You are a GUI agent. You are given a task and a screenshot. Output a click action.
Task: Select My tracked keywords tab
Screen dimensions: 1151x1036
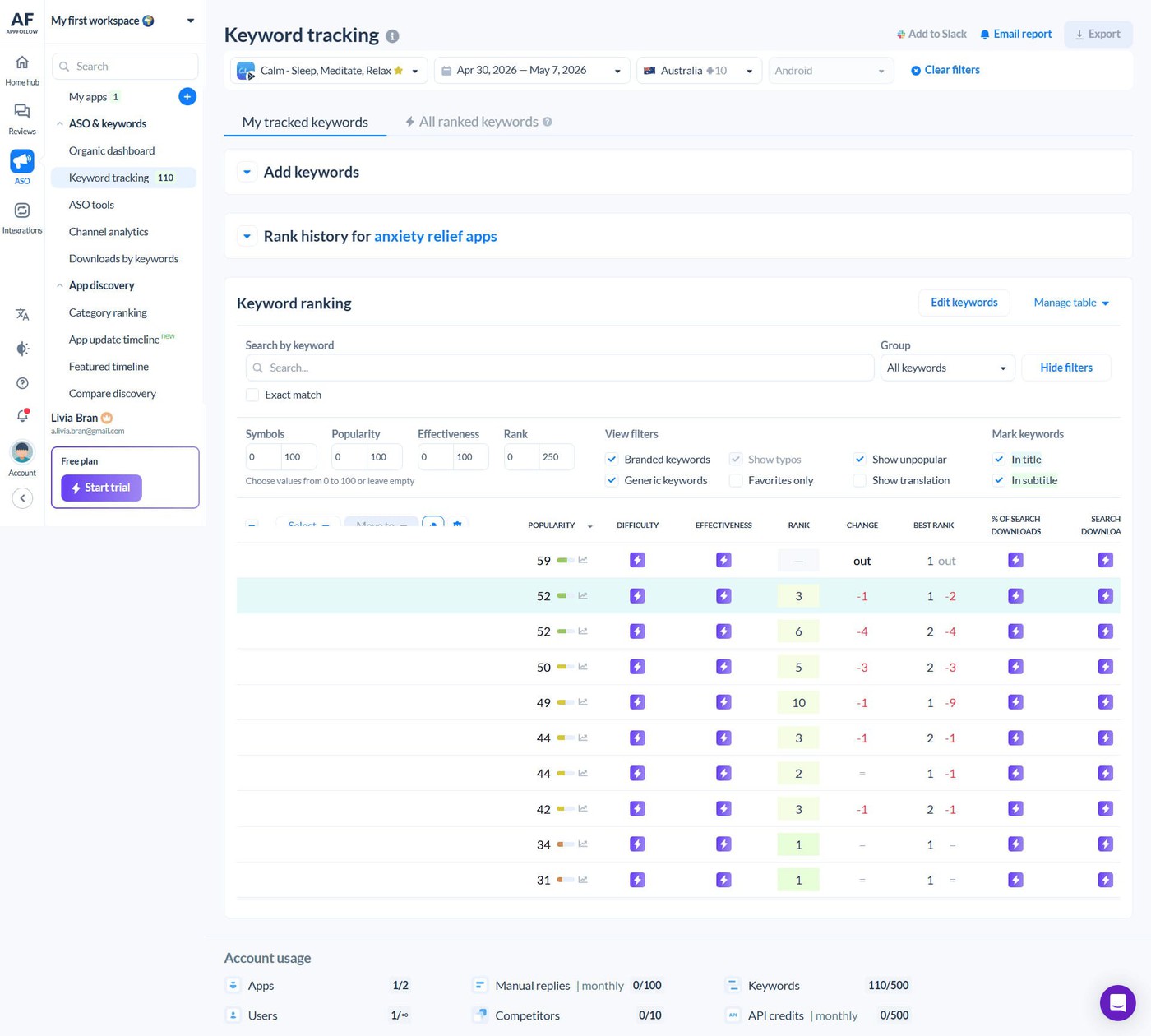point(305,122)
